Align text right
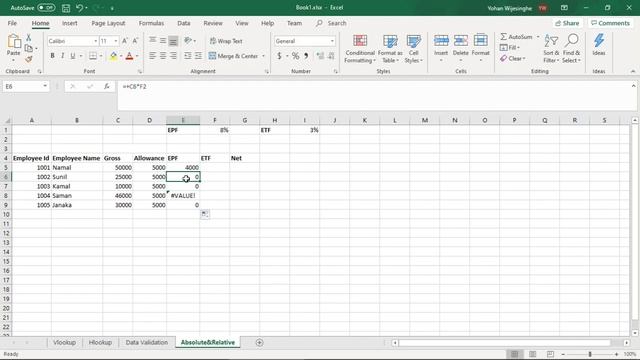This screenshot has height=360, width=640. [173, 56]
